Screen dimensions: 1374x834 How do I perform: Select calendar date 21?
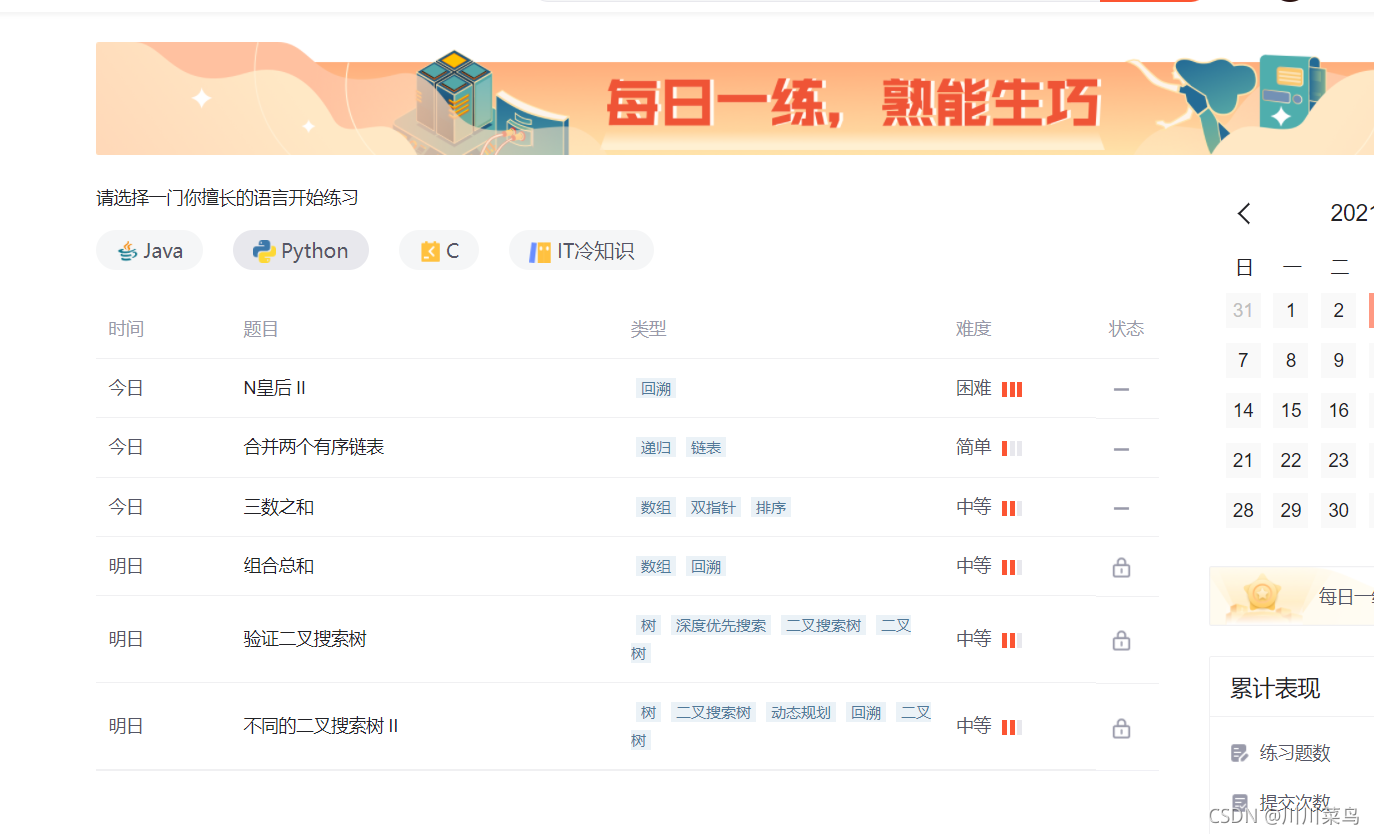(1243, 460)
